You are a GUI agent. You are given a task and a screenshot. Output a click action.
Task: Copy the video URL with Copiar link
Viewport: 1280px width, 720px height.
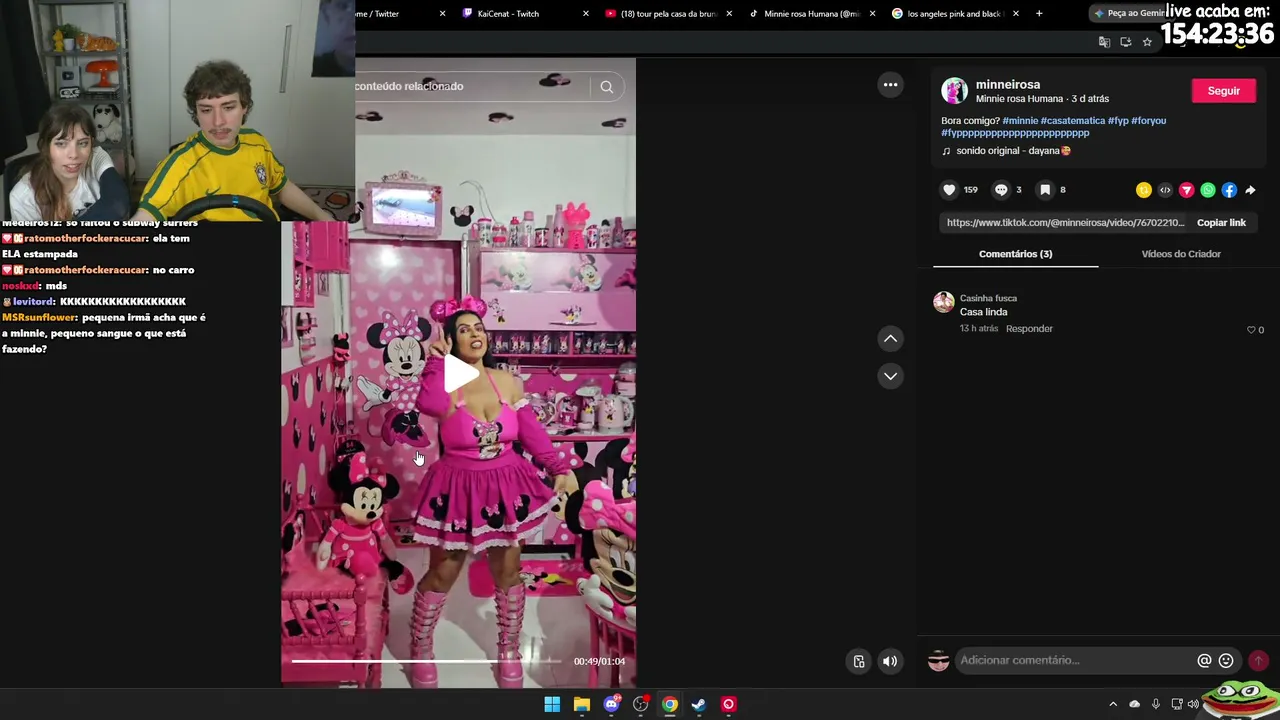click(1221, 223)
